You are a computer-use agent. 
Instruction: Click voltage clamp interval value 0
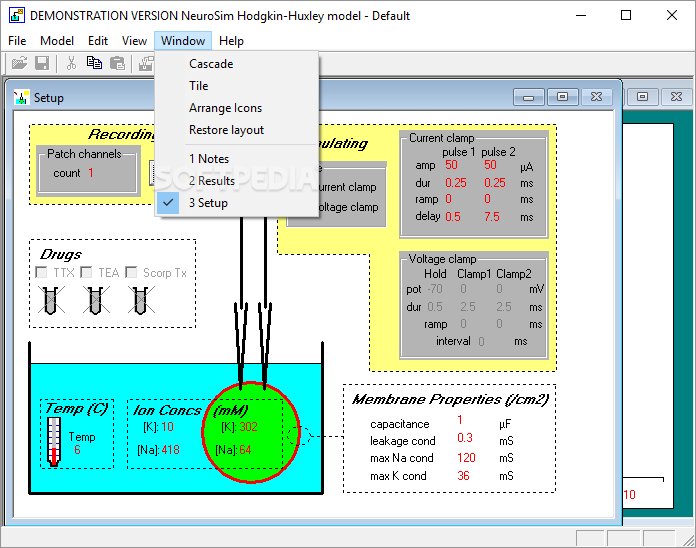click(482, 342)
